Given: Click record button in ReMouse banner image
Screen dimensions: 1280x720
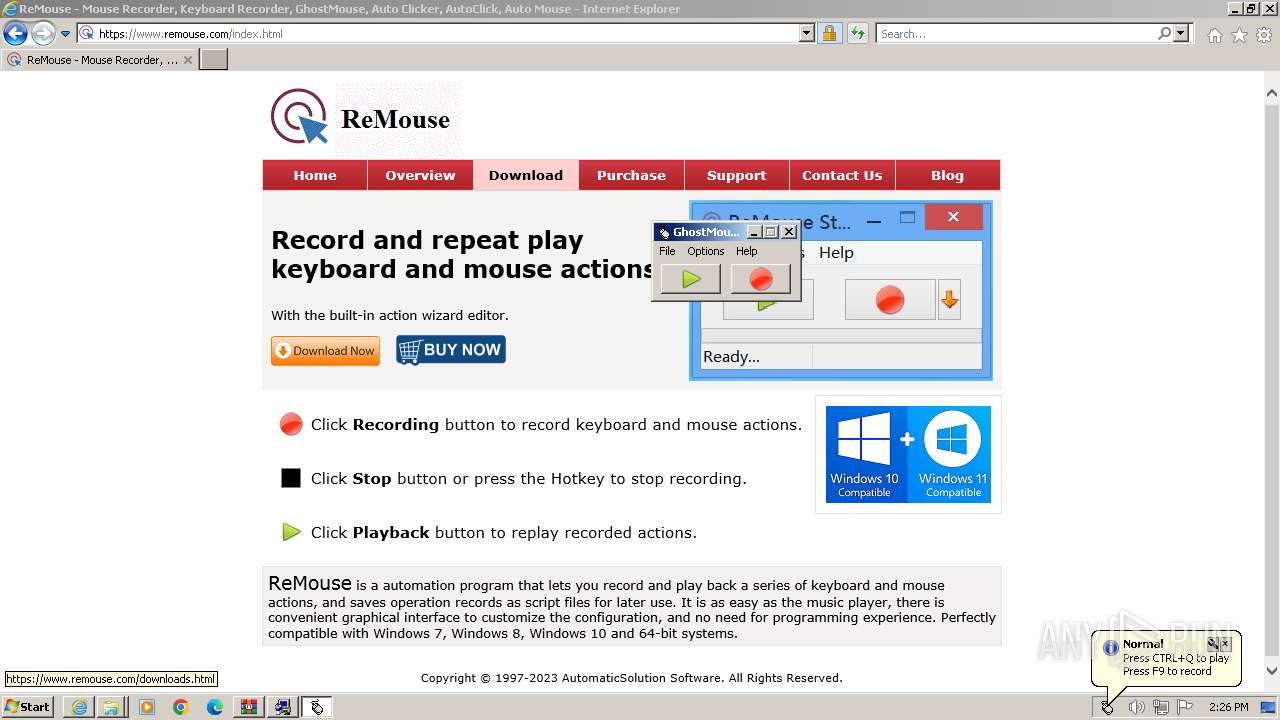Looking at the screenshot, I should click(890, 299).
